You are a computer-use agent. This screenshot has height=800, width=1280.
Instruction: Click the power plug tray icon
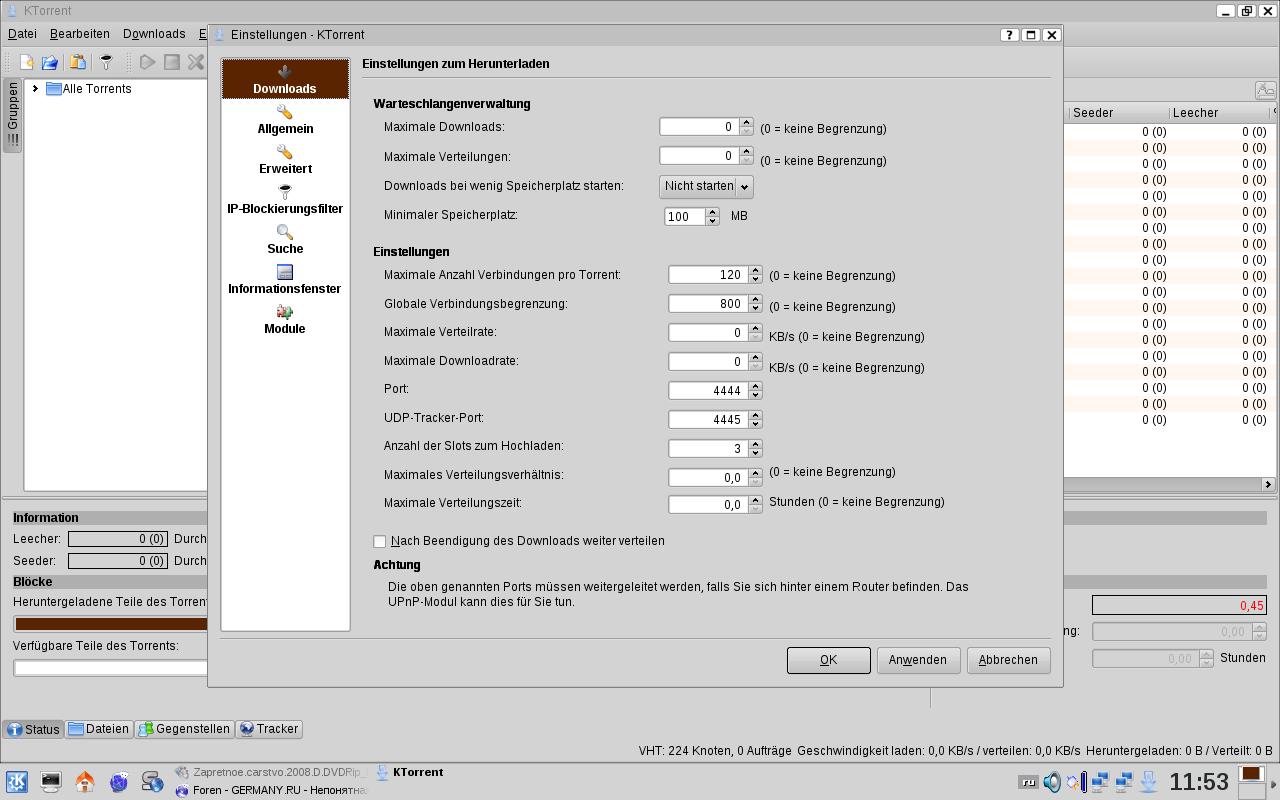1076,782
